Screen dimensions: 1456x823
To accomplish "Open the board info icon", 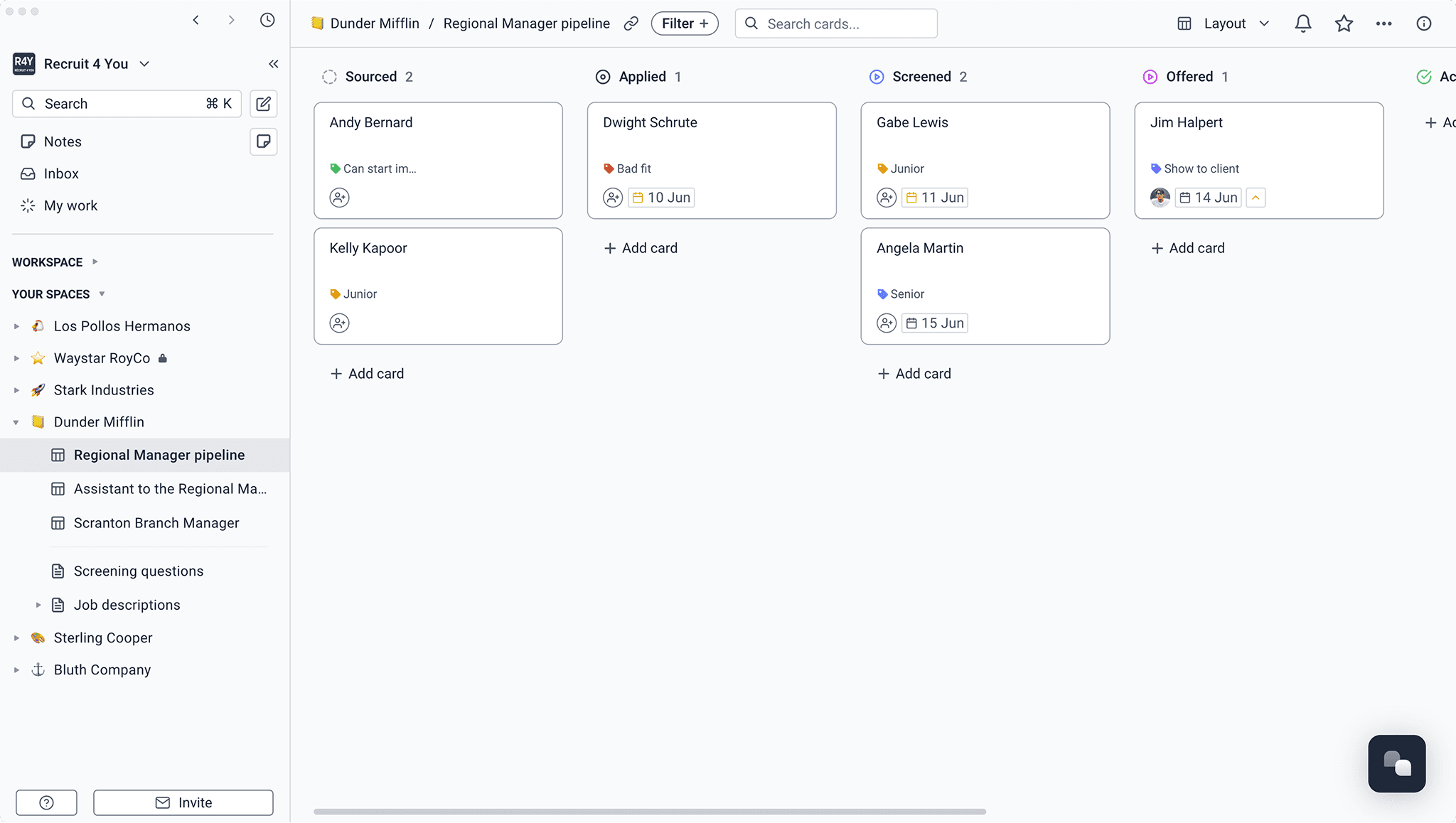I will tap(1424, 23).
